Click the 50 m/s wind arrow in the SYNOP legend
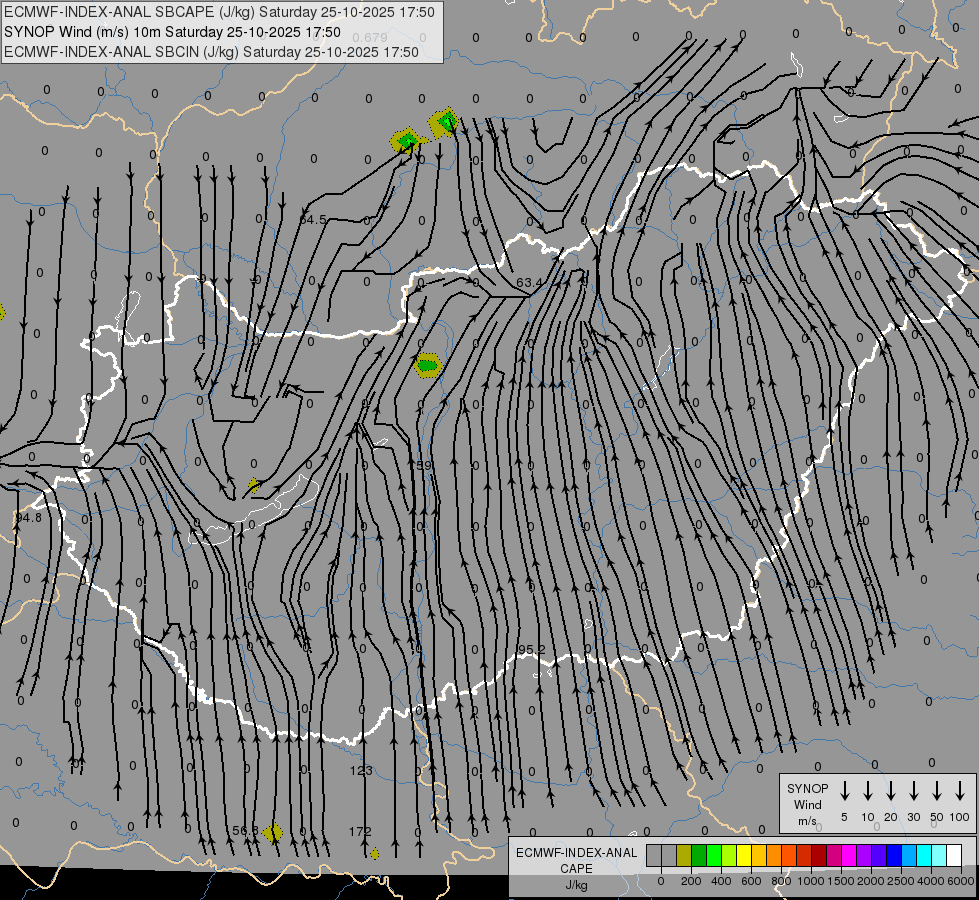 click(x=937, y=791)
